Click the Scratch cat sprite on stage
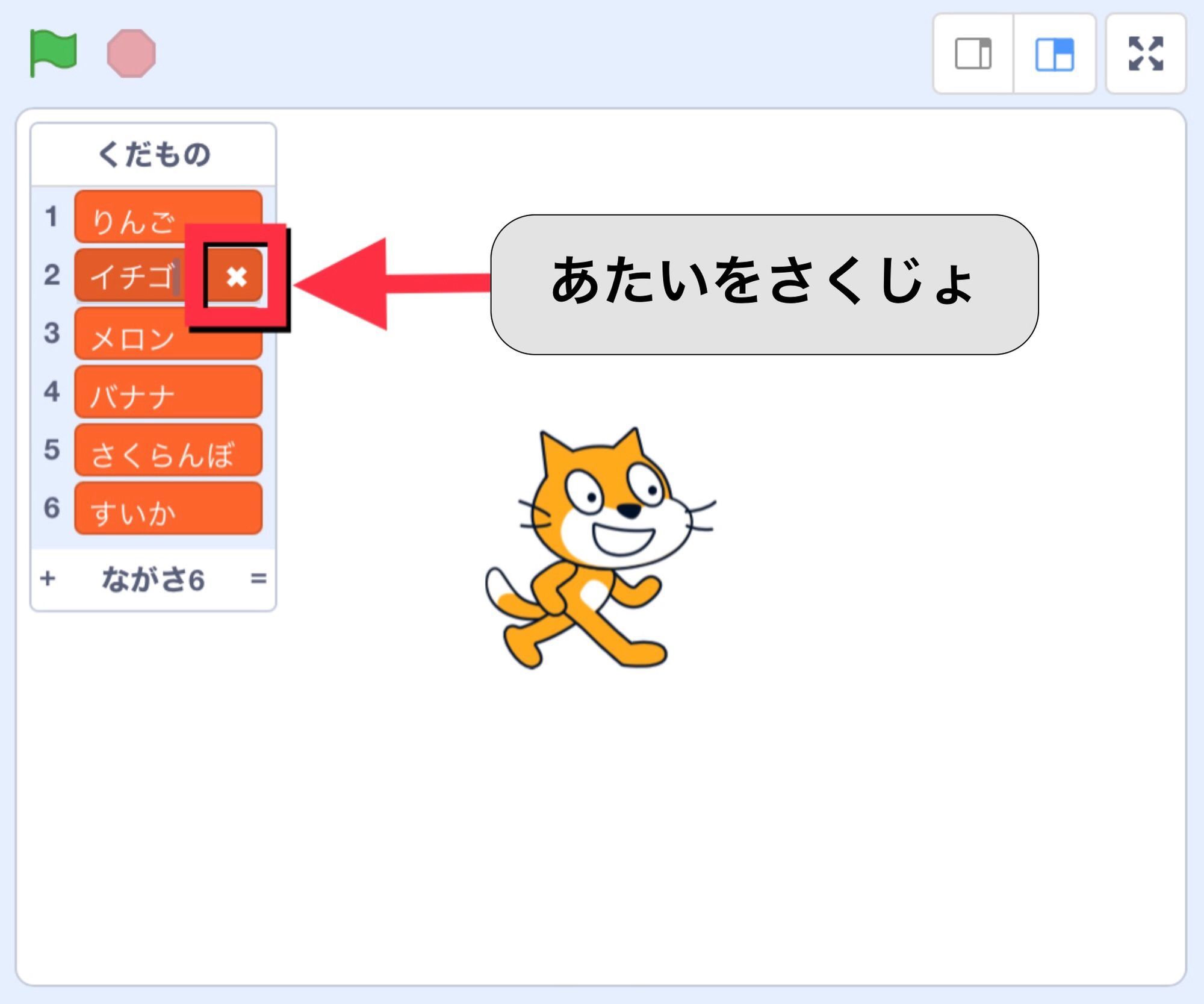The image size is (1204, 1004). (x=600, y=548)
